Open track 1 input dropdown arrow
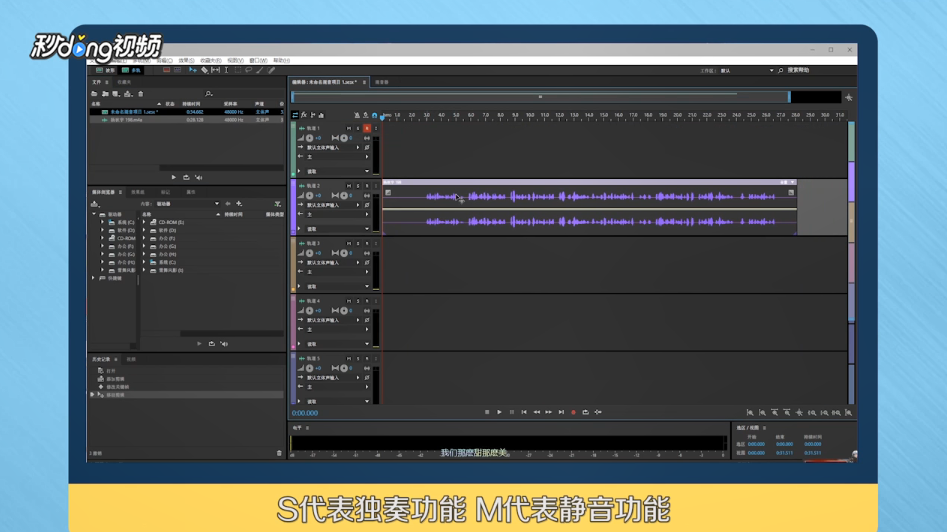Image resolution: width=947 pixels, height=532 pixels. coord(358,147)
